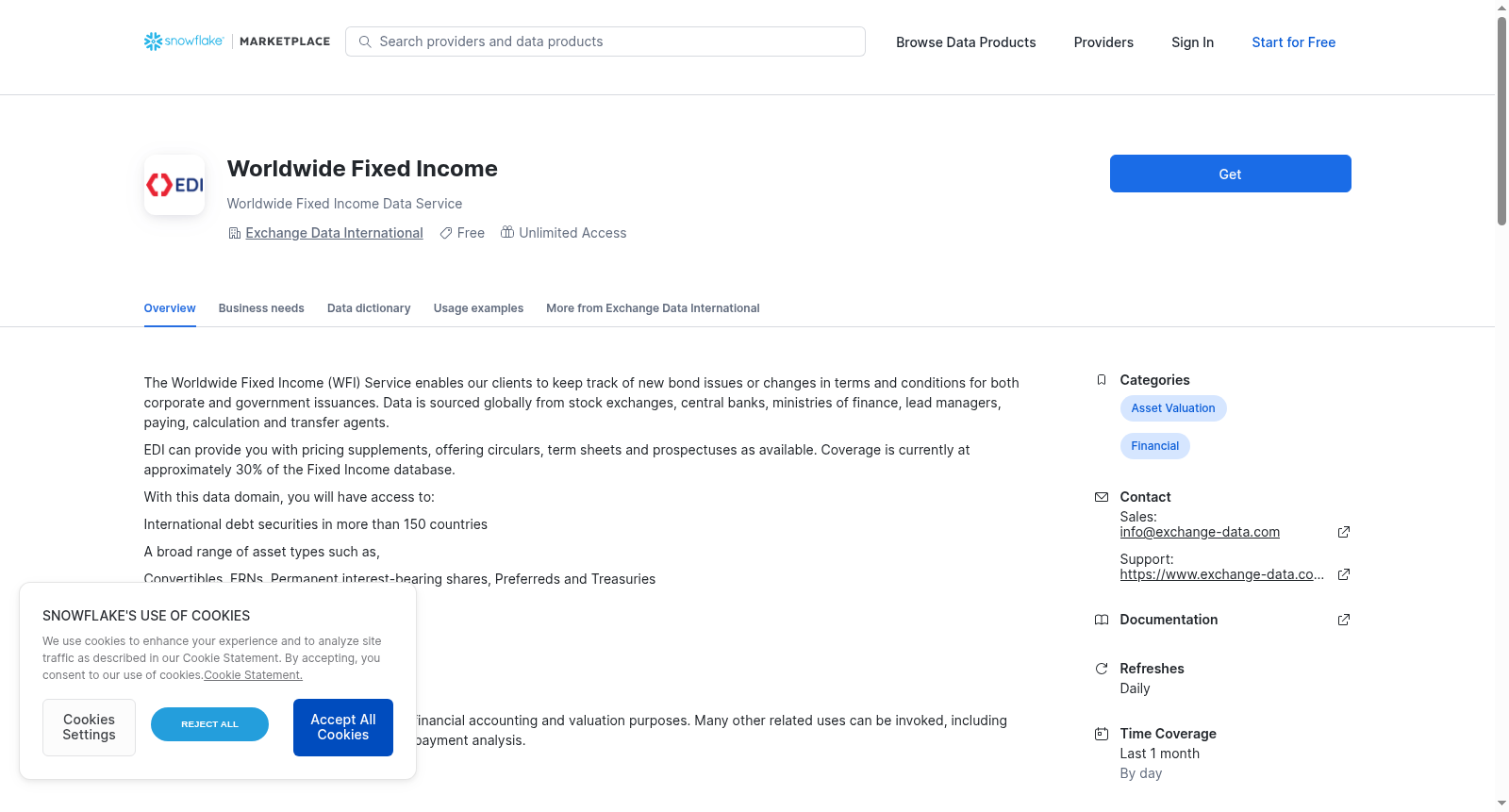Open support URL external link icon
The image size is (1509, 812).
pos(1344,574)
